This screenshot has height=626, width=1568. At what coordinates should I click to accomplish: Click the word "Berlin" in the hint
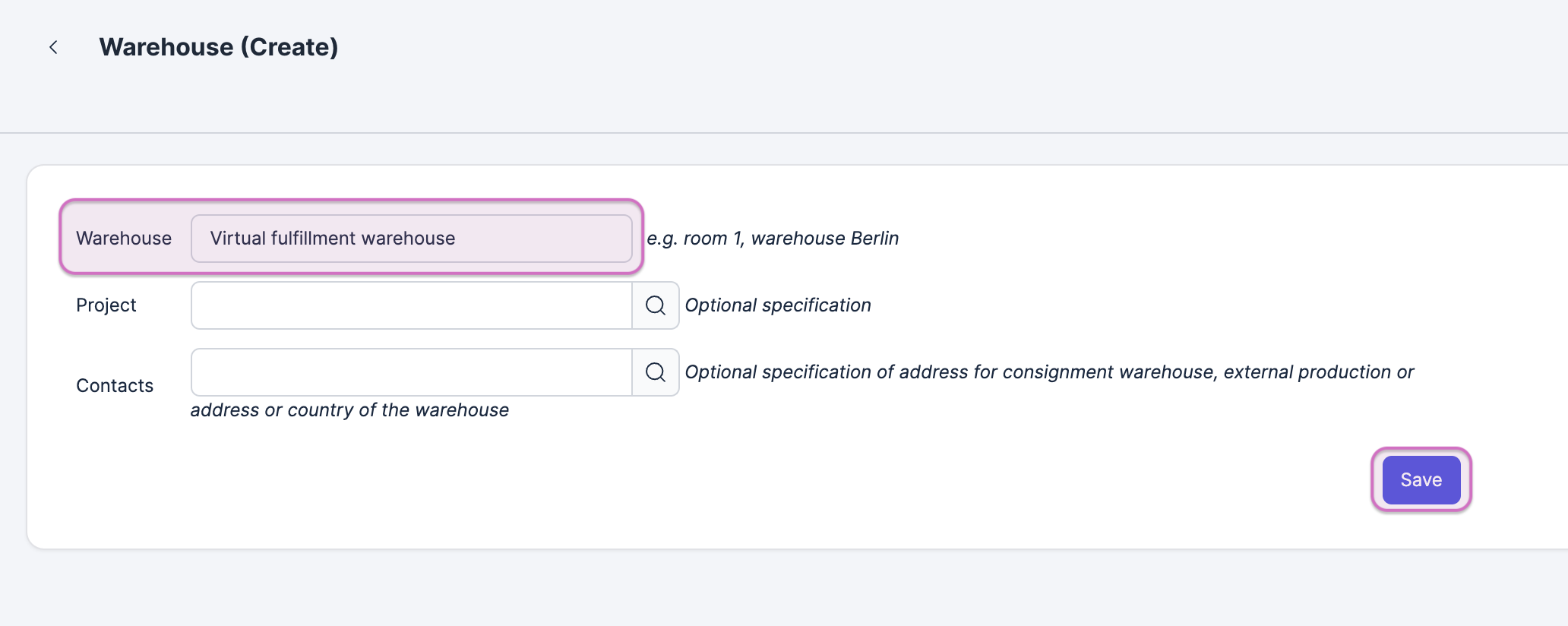pyautogui.click(x=874, y=239)
